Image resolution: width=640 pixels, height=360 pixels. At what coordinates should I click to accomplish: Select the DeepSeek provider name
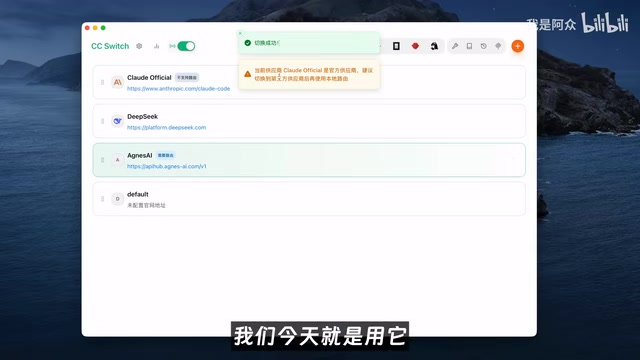(142, 116)
